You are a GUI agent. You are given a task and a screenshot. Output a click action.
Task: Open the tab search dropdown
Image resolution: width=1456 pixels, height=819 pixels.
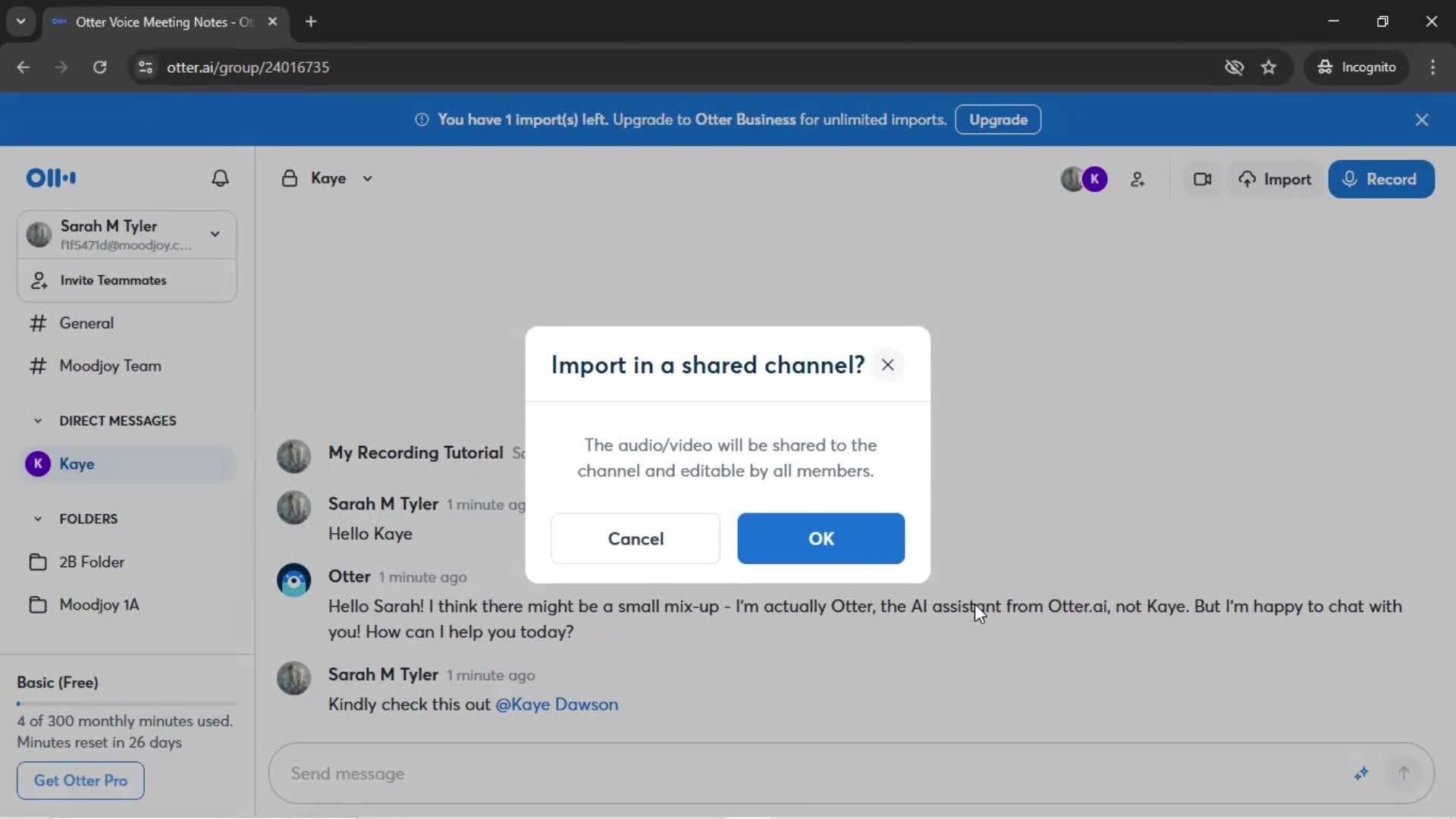click(x=21, y=22)
